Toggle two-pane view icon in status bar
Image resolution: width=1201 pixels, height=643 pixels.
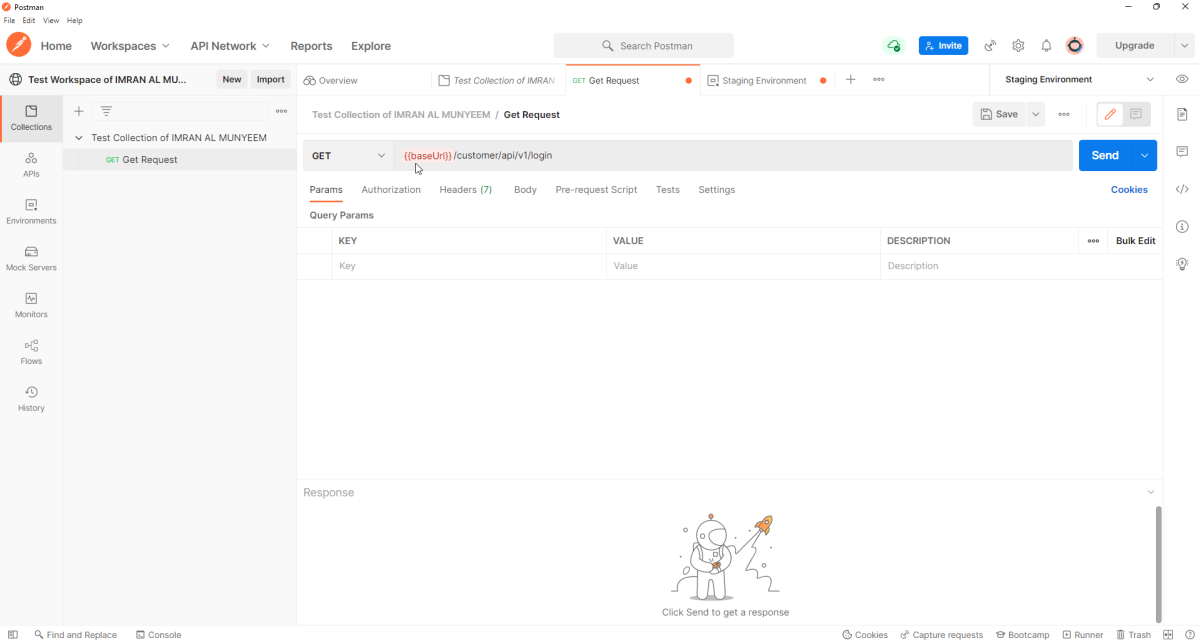[x=1167, y=635]
